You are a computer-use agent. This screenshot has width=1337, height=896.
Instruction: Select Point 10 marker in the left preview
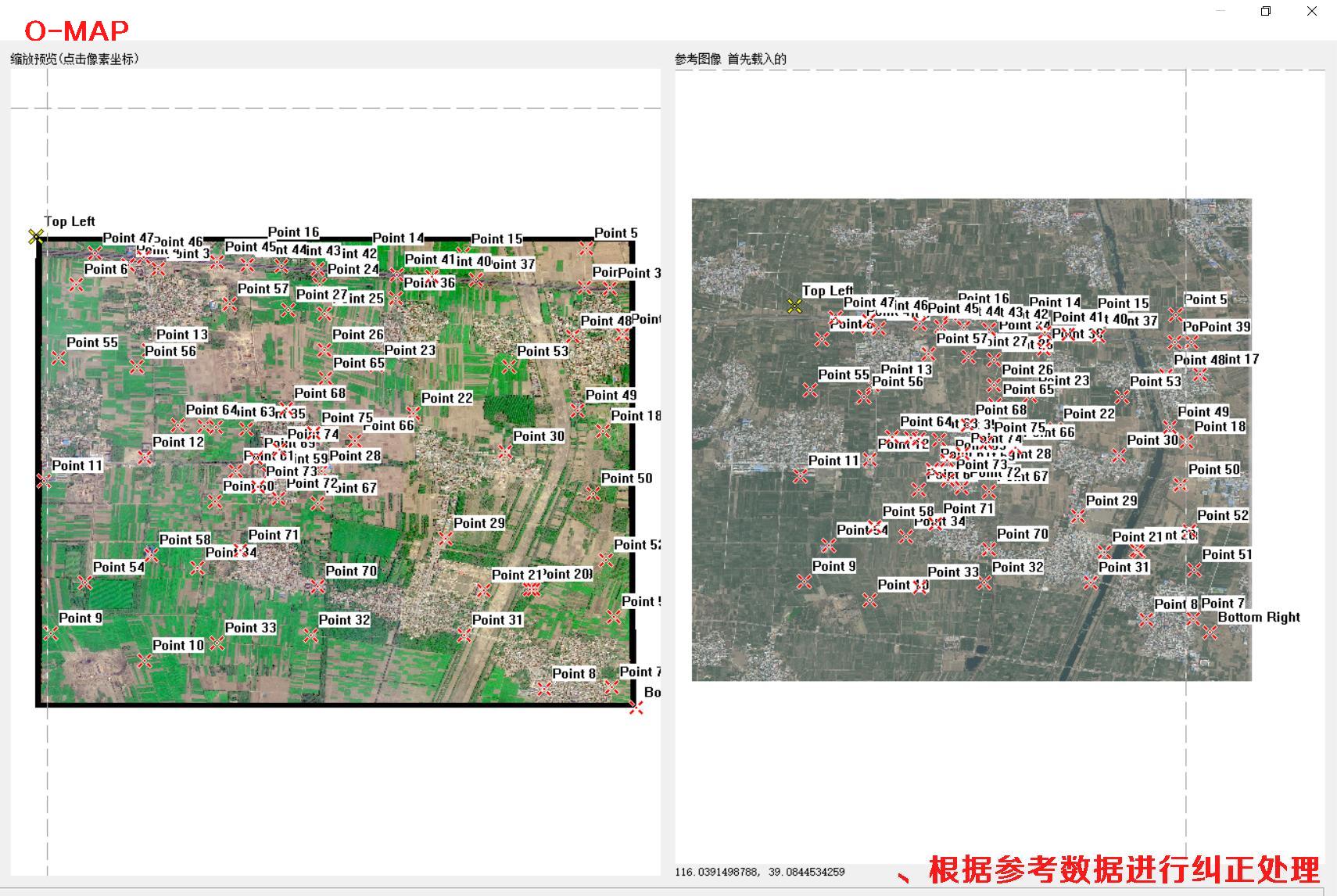(x=145, y=661)
